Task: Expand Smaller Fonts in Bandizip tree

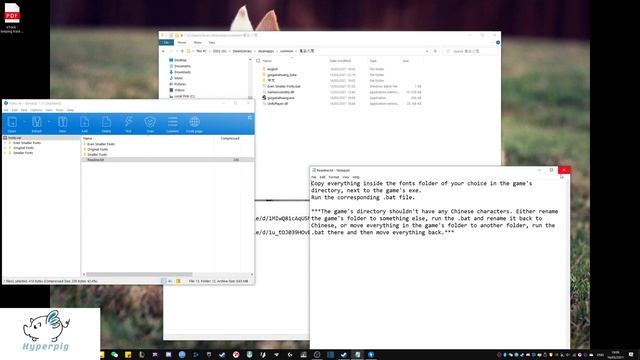Action: (5, 153)
